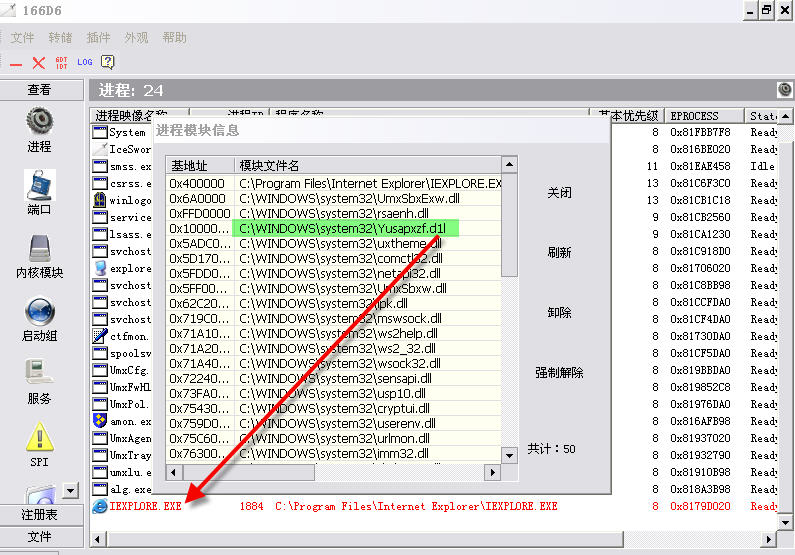Select the UmxTray process row
Image resolution: width=795 pixels, height=555 pixels.
coord(122,455)
